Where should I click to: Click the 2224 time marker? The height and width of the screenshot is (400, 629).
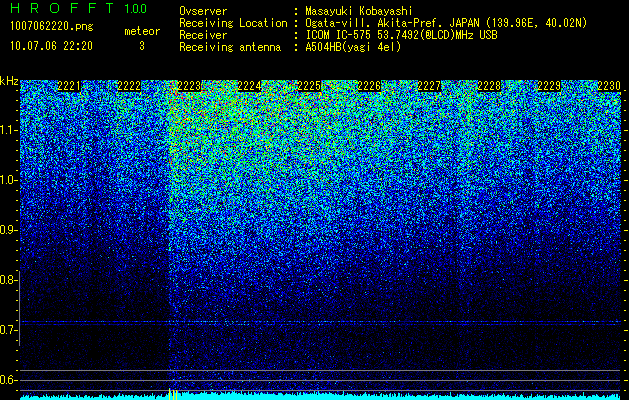249,86
